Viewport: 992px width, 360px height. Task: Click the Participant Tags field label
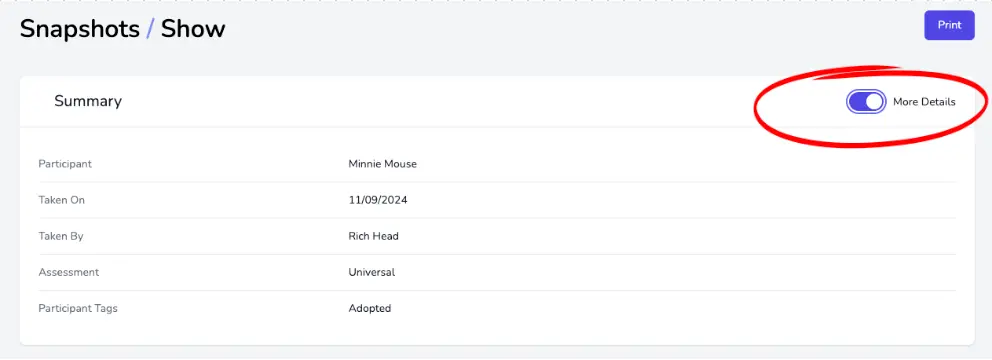tap(78, 309)
